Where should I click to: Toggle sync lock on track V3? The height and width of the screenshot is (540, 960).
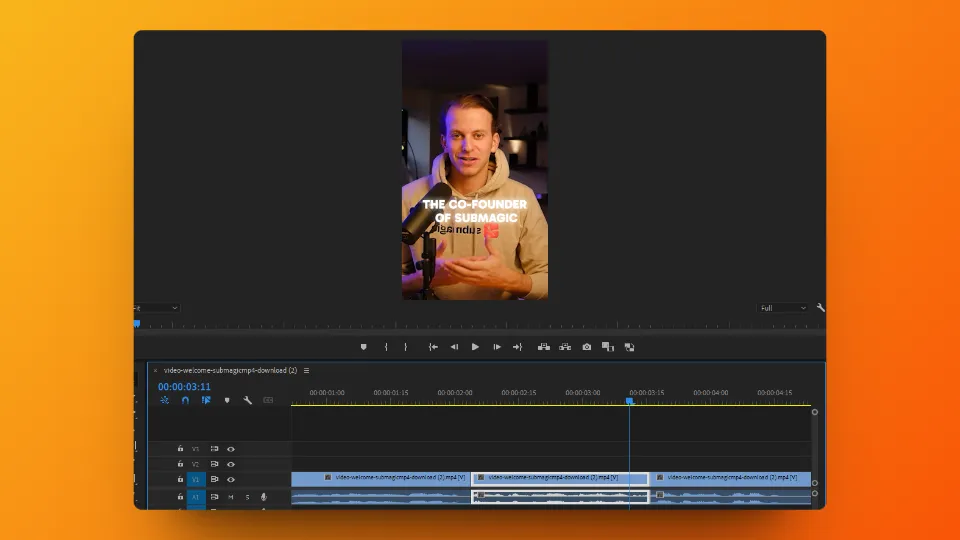pyautogui.click(x=214, y=449)
